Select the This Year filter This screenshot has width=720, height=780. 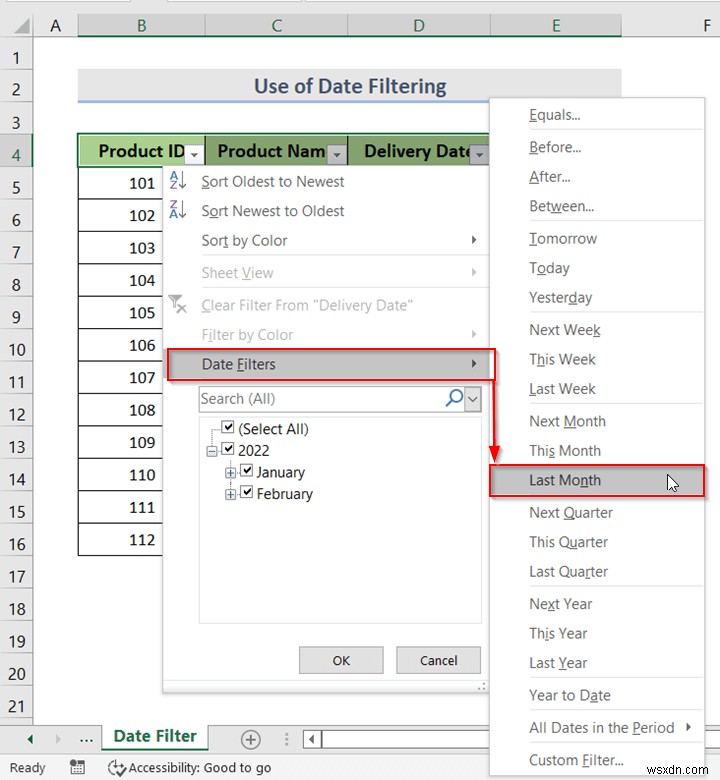[x=558, y=633]
